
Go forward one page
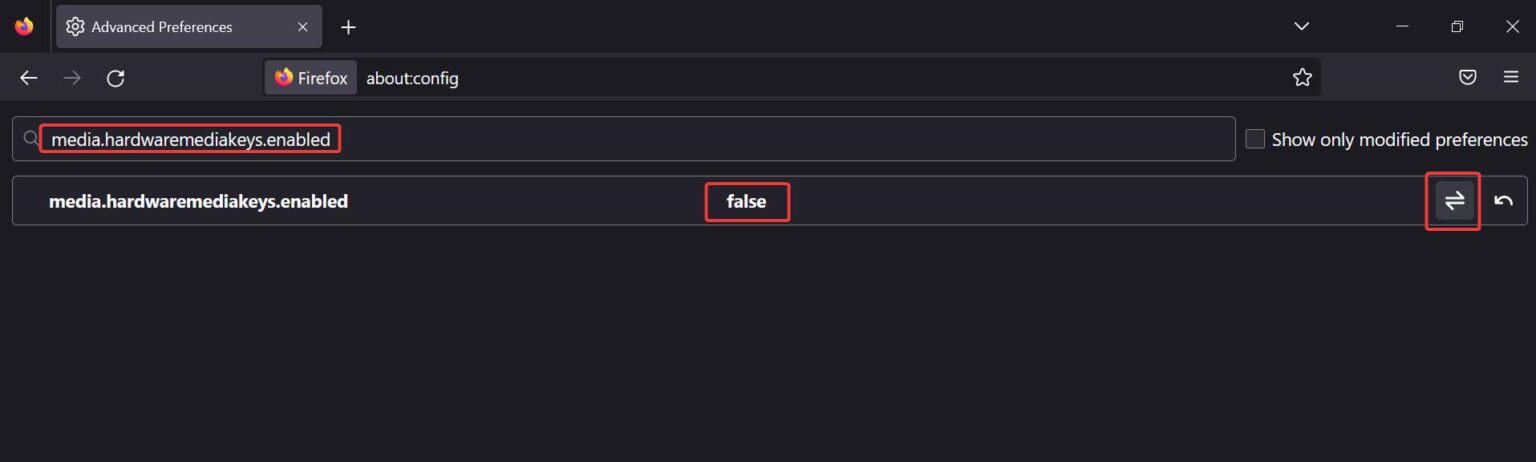coord(72,78)
